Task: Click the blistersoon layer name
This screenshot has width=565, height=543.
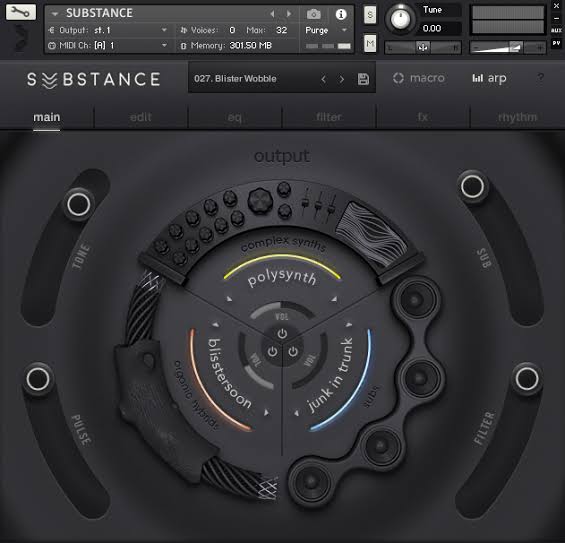Action: tap(230, 373)
